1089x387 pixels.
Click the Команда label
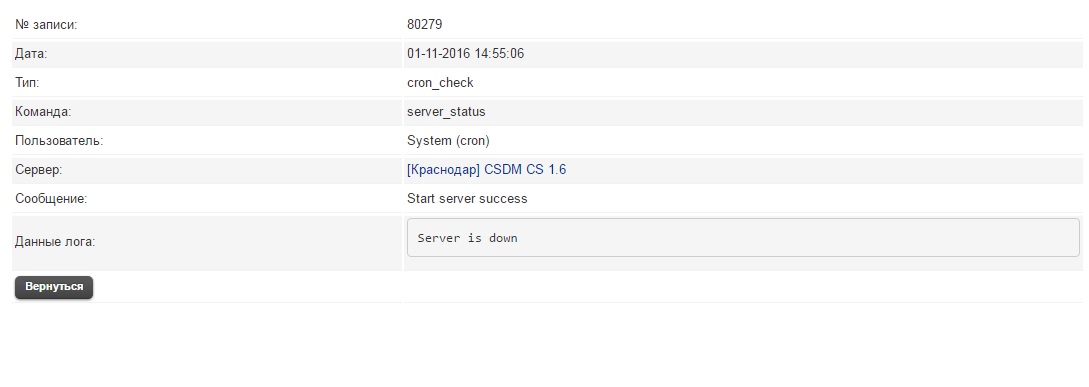pyautogui.click(x=43, y=112)
